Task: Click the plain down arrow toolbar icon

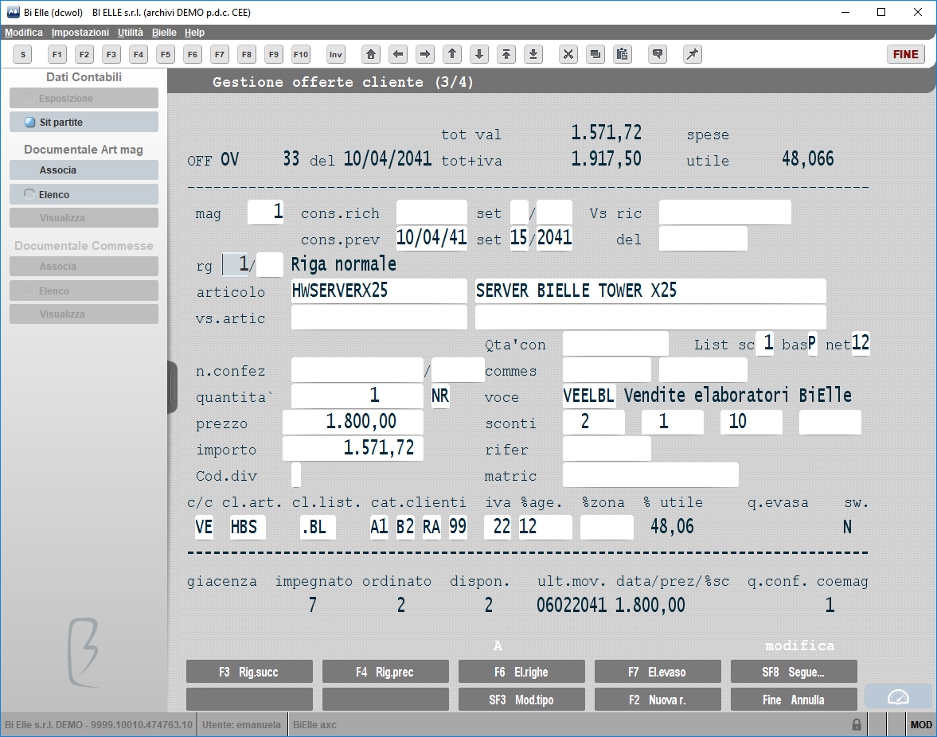Action: pos(479,54)
